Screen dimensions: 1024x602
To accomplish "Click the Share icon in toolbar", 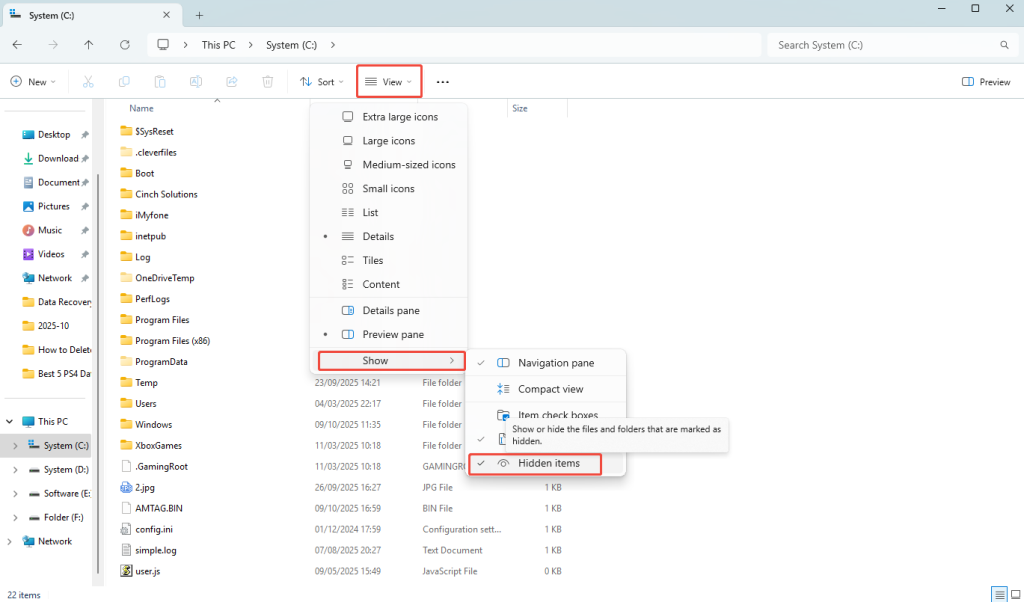I will point(232,82).
